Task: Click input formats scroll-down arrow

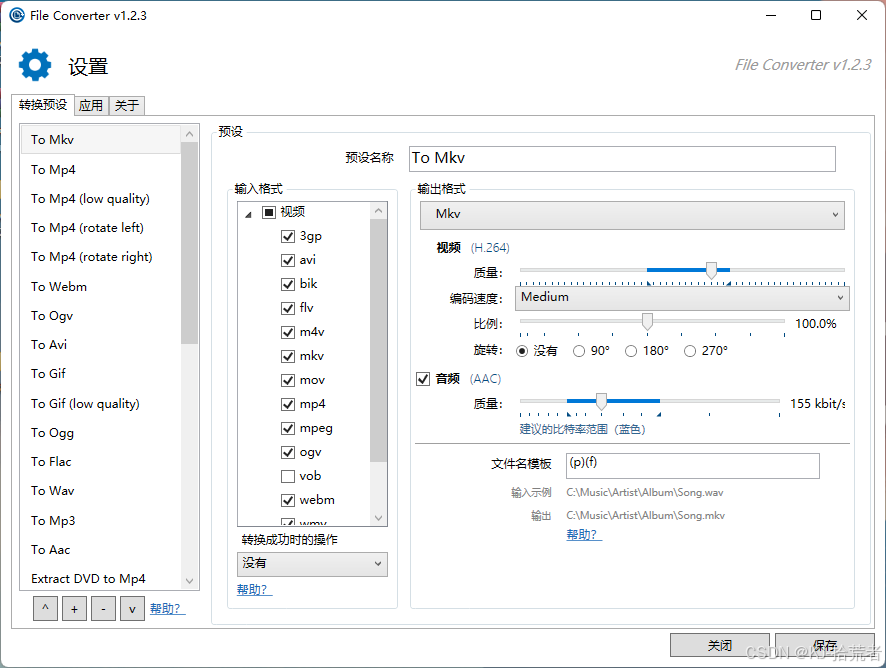Action: 379,518
